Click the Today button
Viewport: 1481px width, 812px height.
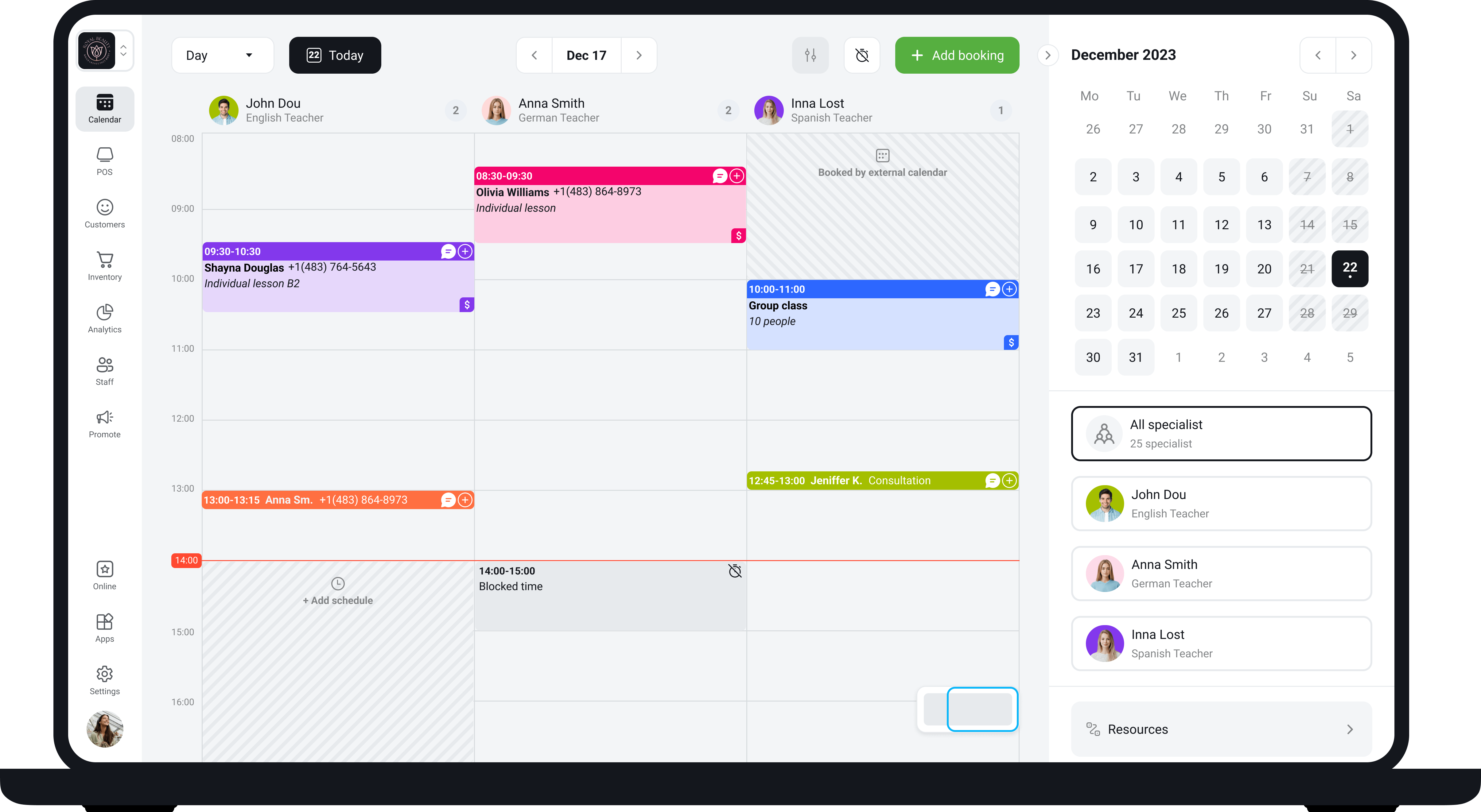point(335,55)
